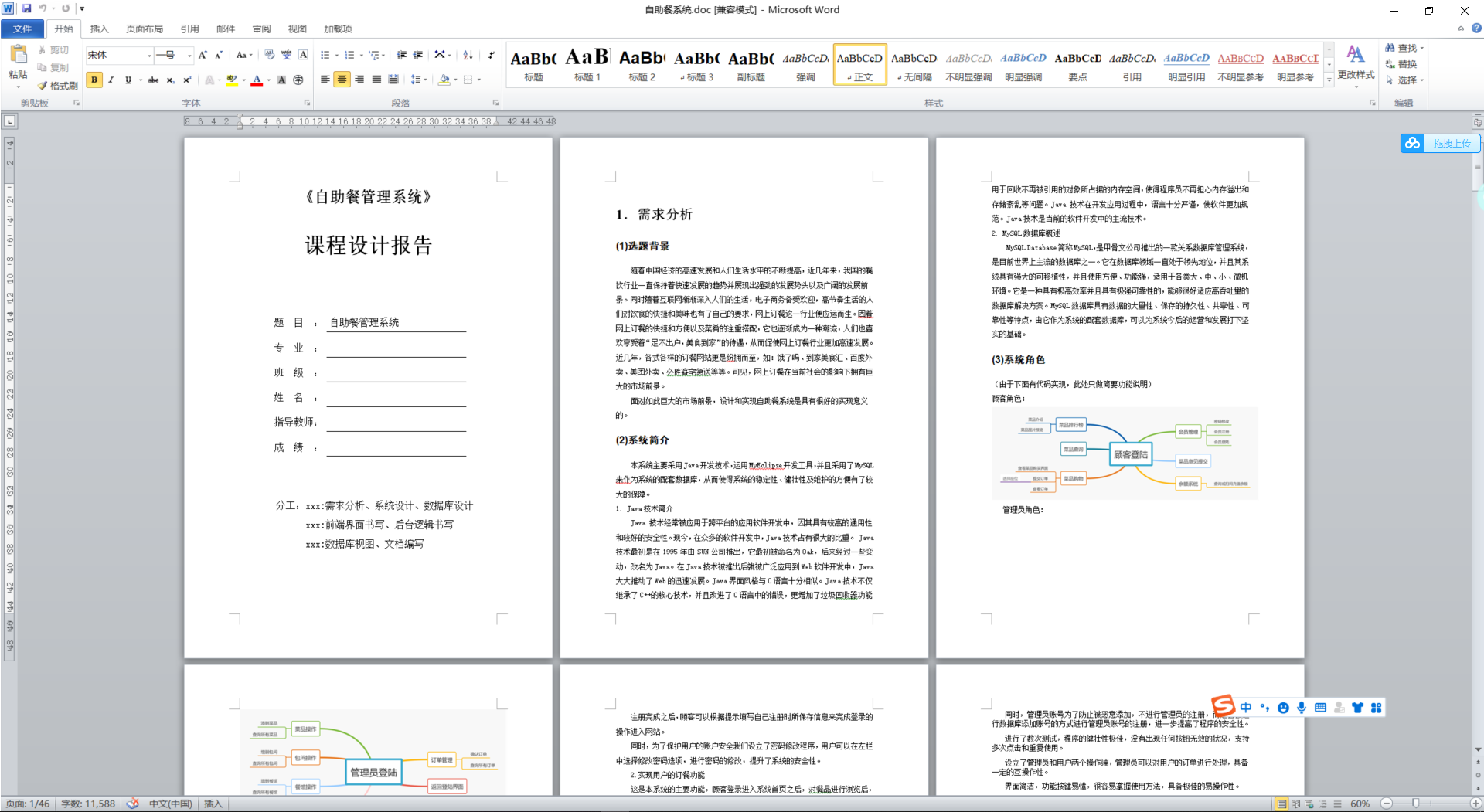Apply strikethrough formatting
The width and height of the screenshot is (1484, 812).
[153, 80]
